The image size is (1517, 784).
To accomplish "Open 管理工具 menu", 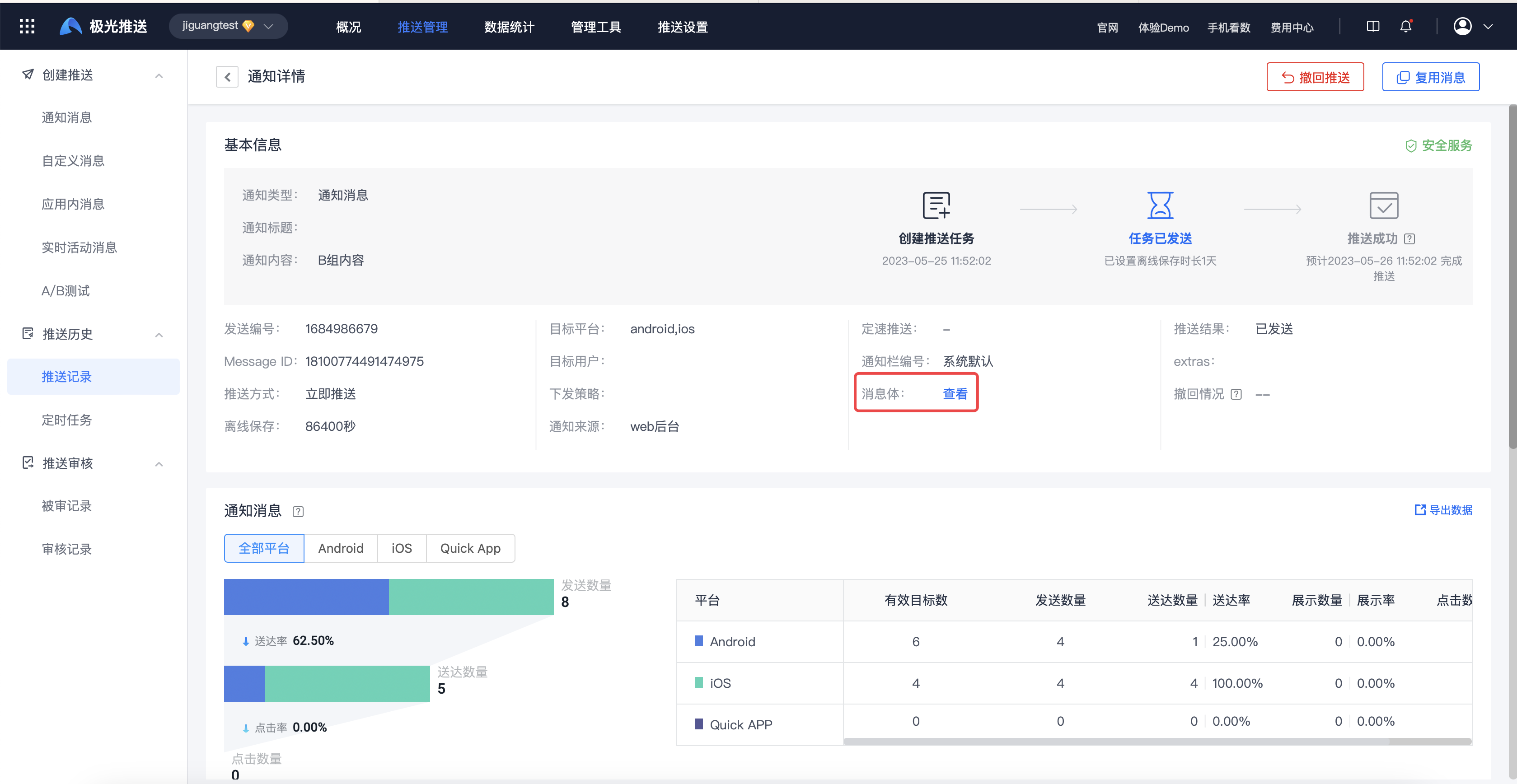I will 595,27.
